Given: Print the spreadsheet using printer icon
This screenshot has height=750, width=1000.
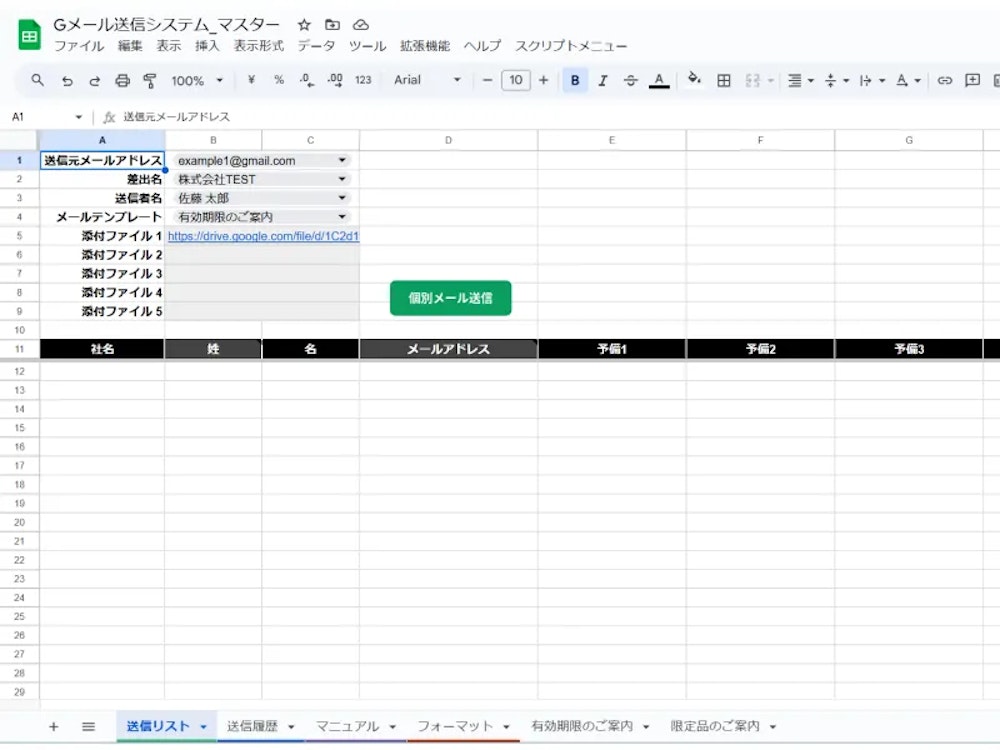Looking at the screenshot, I should pos(122,81).
